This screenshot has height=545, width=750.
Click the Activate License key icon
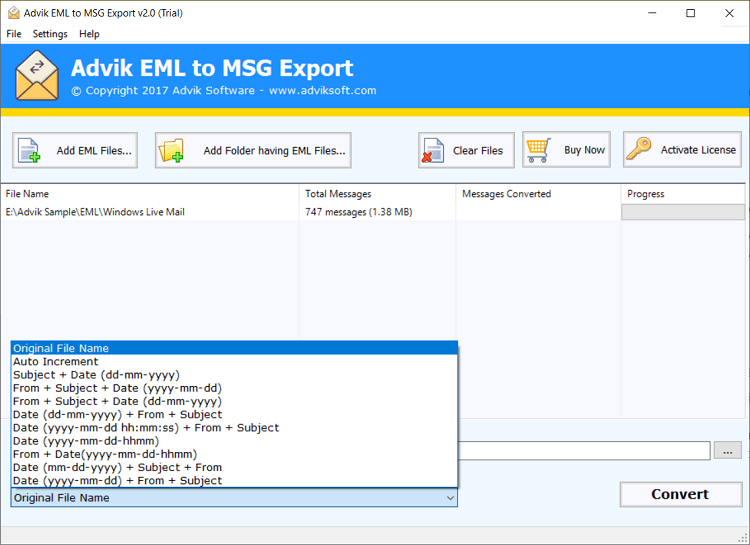coord(639,149)
